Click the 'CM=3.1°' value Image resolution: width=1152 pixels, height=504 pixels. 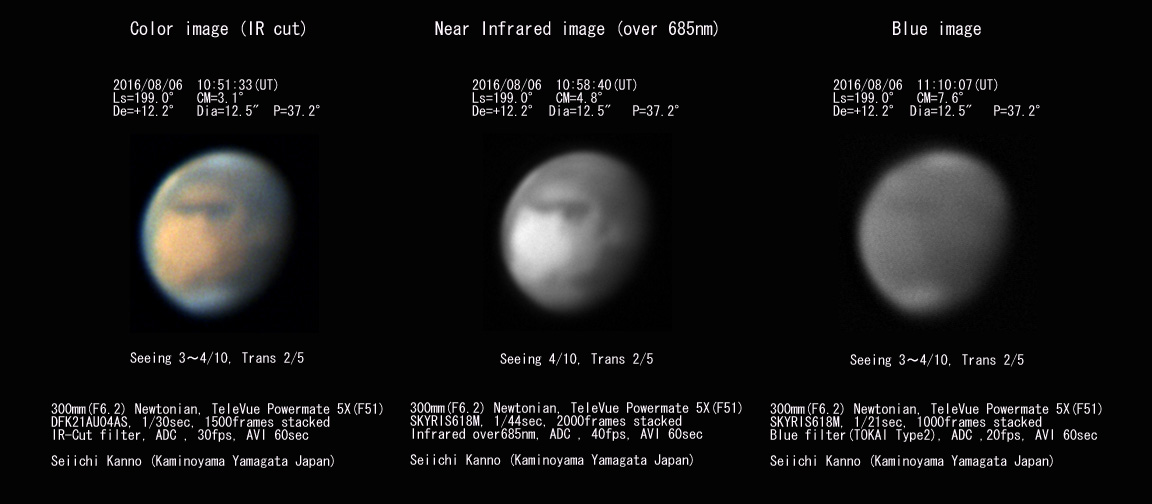pyautogui.click(x=220, y=98)
